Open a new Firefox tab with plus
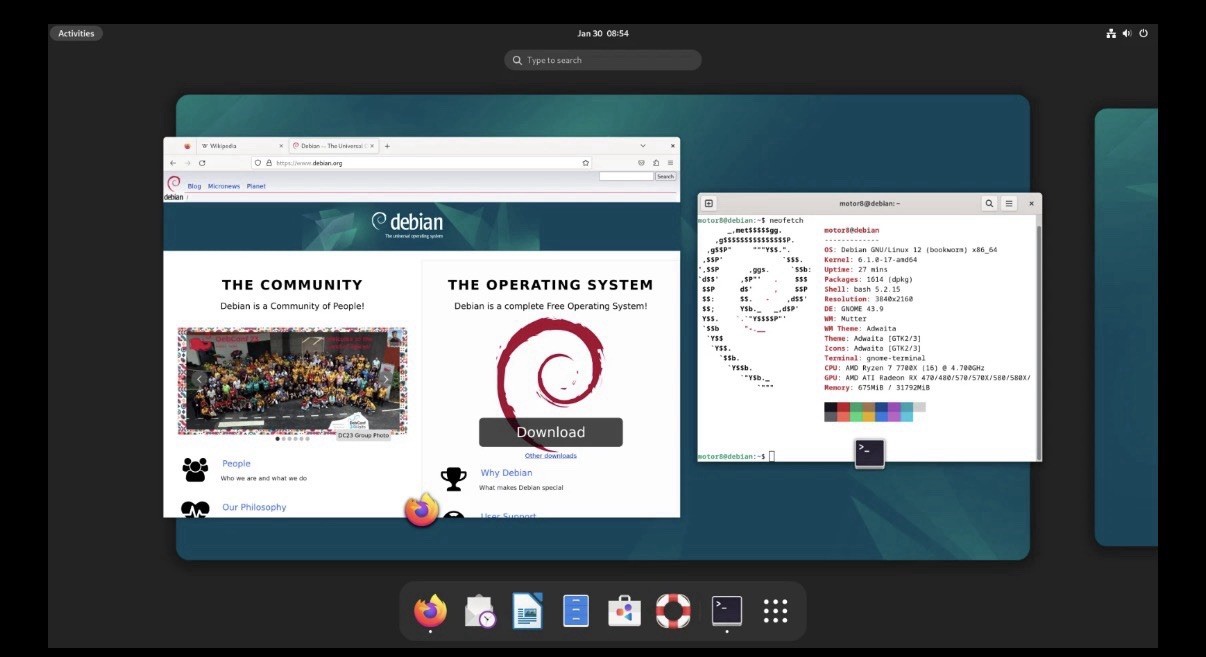Viewport: 1206px width, 657px height. click(x=387, y=146)
